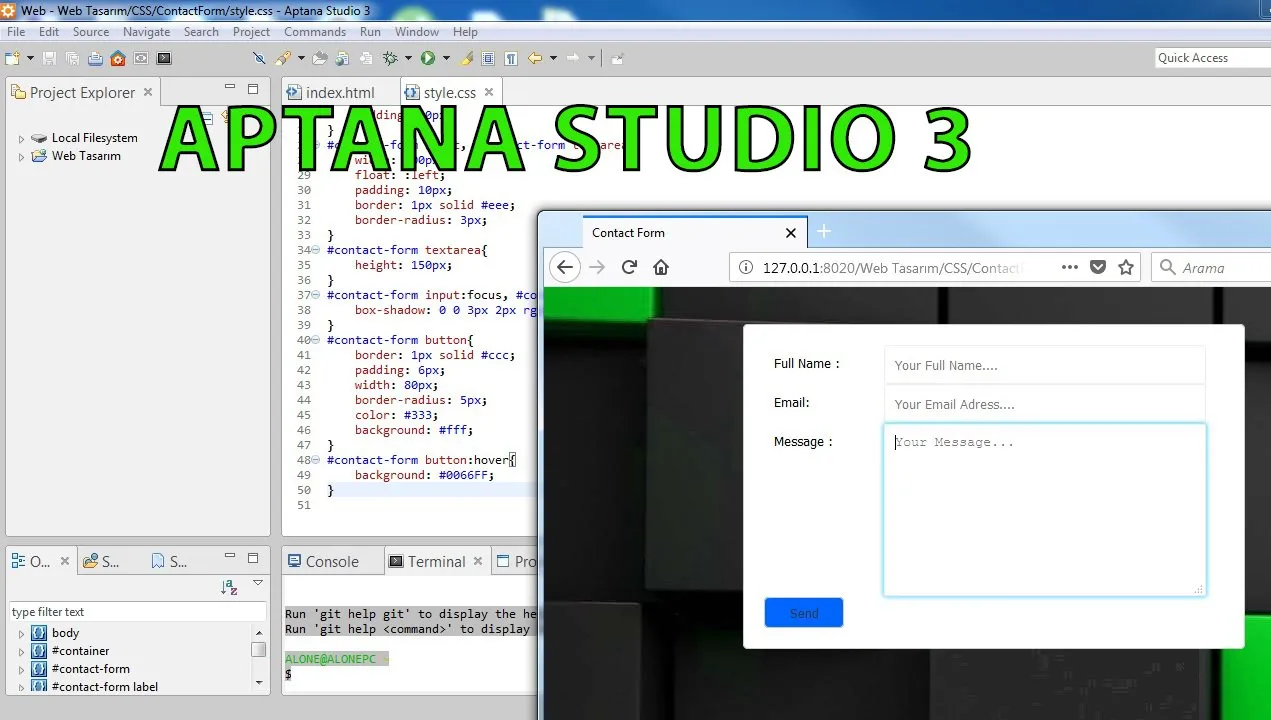
Task: Click the Print toolbar icon
Action: (95, 59)
